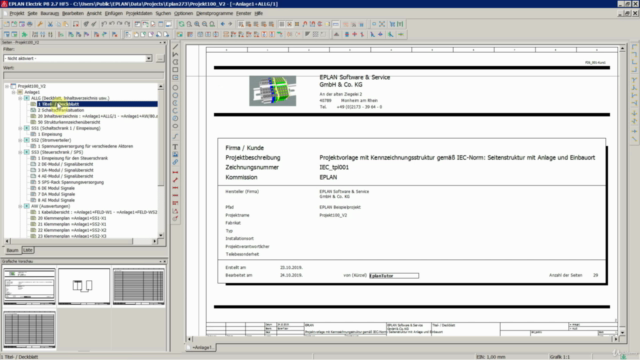The image size is (640, 360).
Task: Collapse the Projekt100_V2 root node
Action: tap(7, 86)
